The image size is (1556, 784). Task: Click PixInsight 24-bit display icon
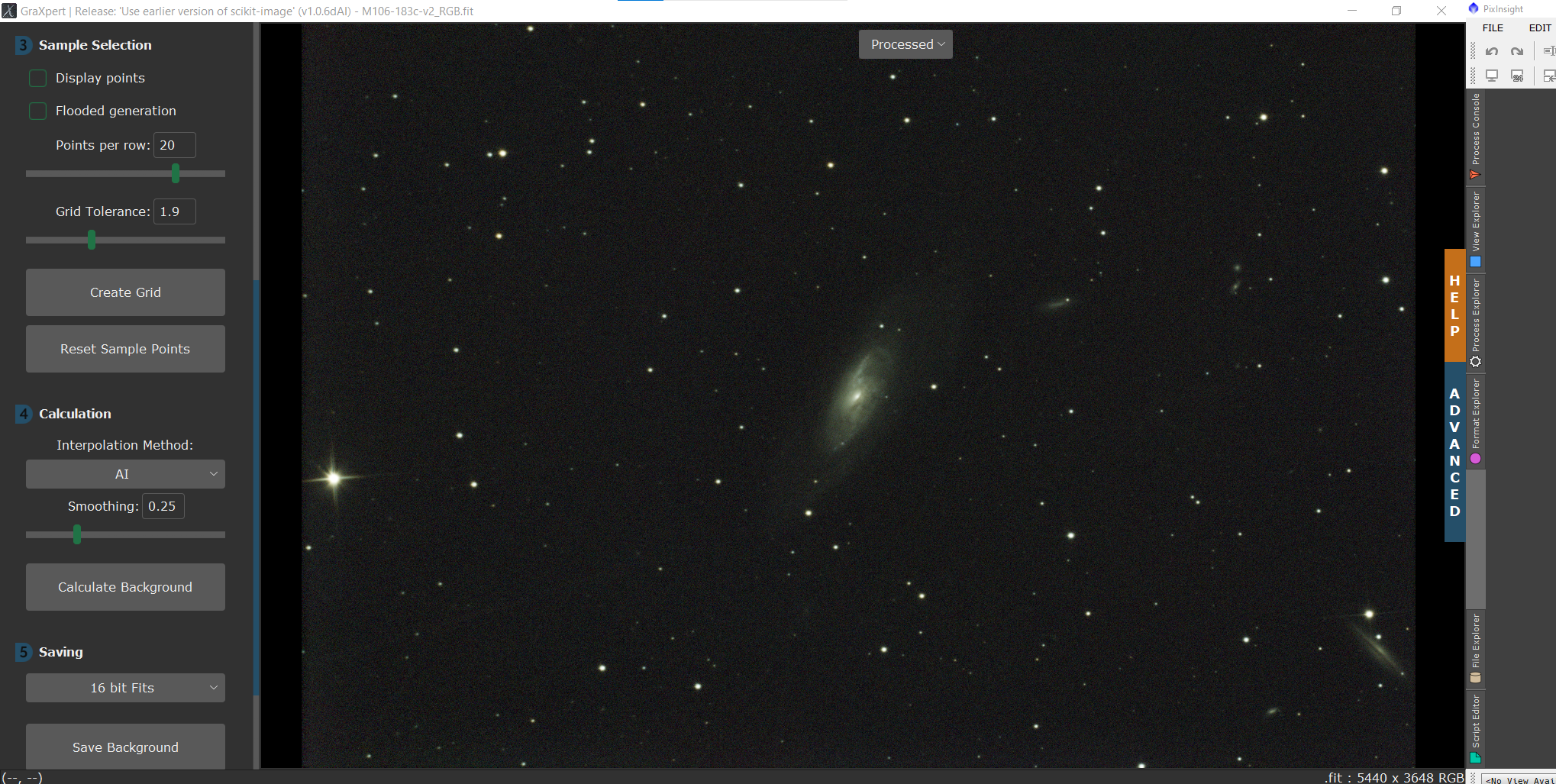tap(1517, 76)
